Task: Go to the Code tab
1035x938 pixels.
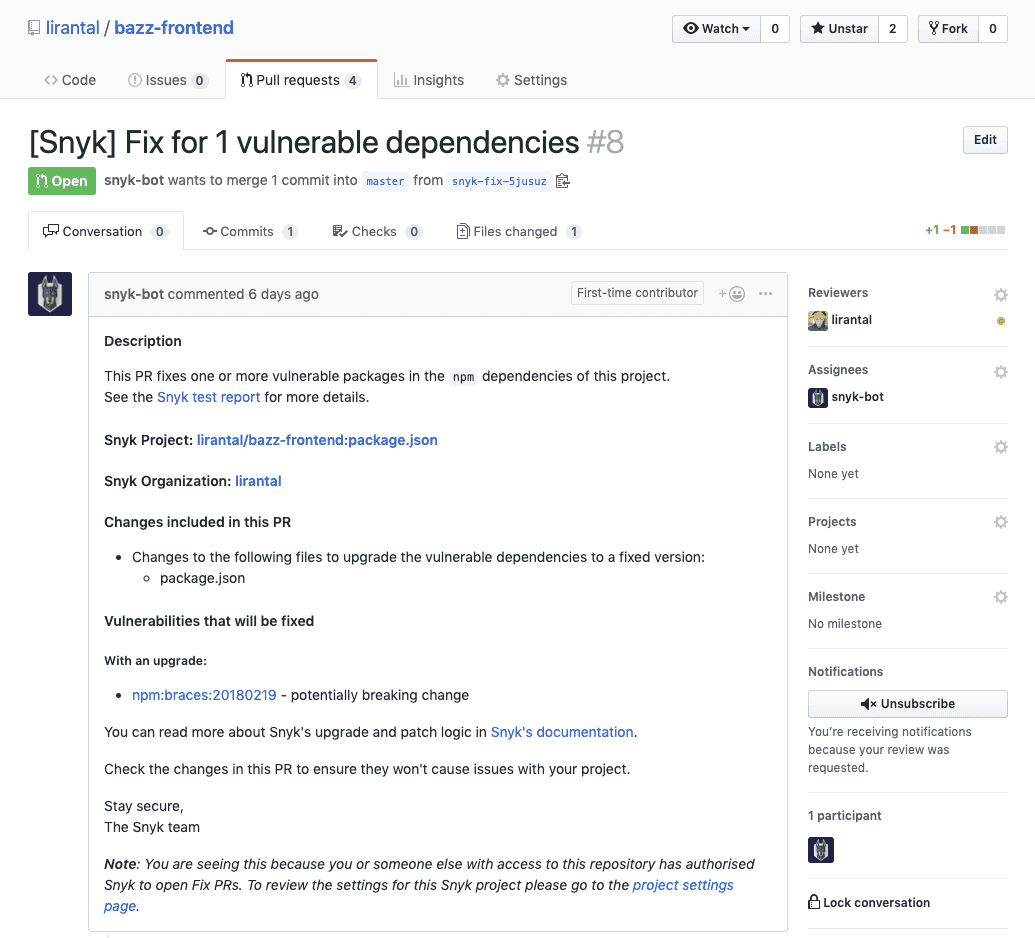Action: [x=70, y=80]
